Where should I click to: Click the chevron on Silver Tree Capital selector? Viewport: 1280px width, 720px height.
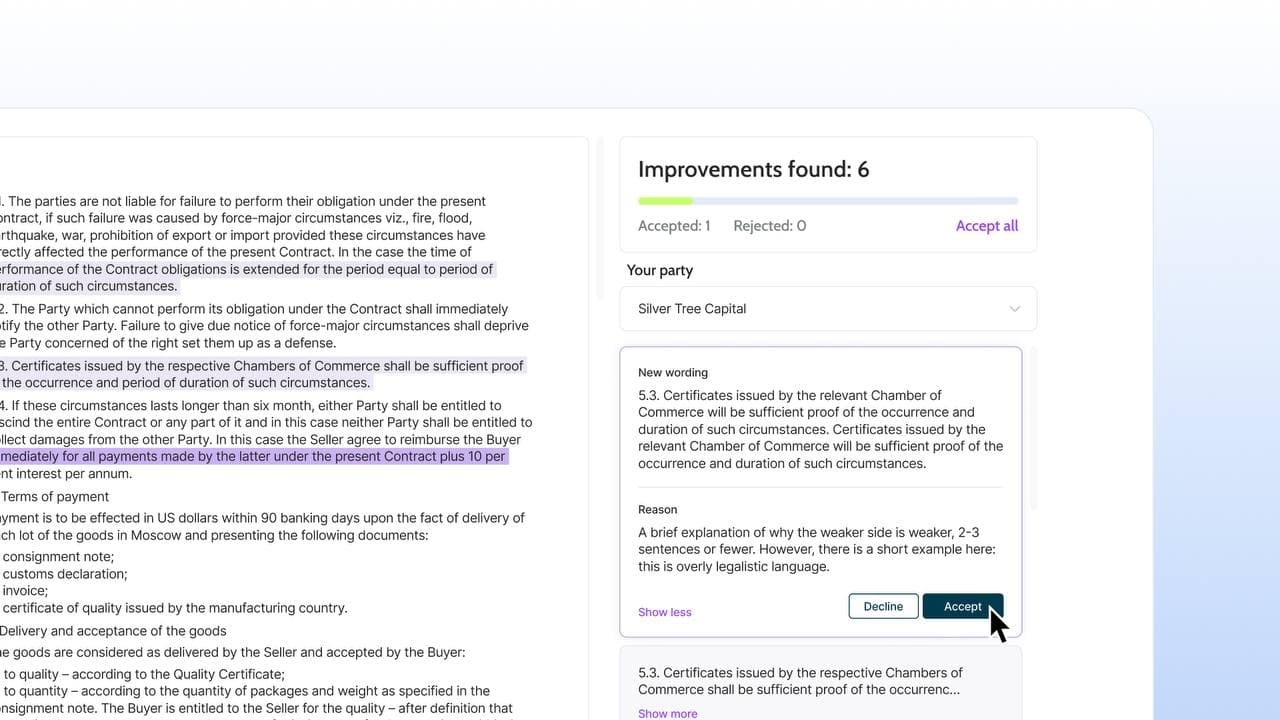[x=1014, y=308]
